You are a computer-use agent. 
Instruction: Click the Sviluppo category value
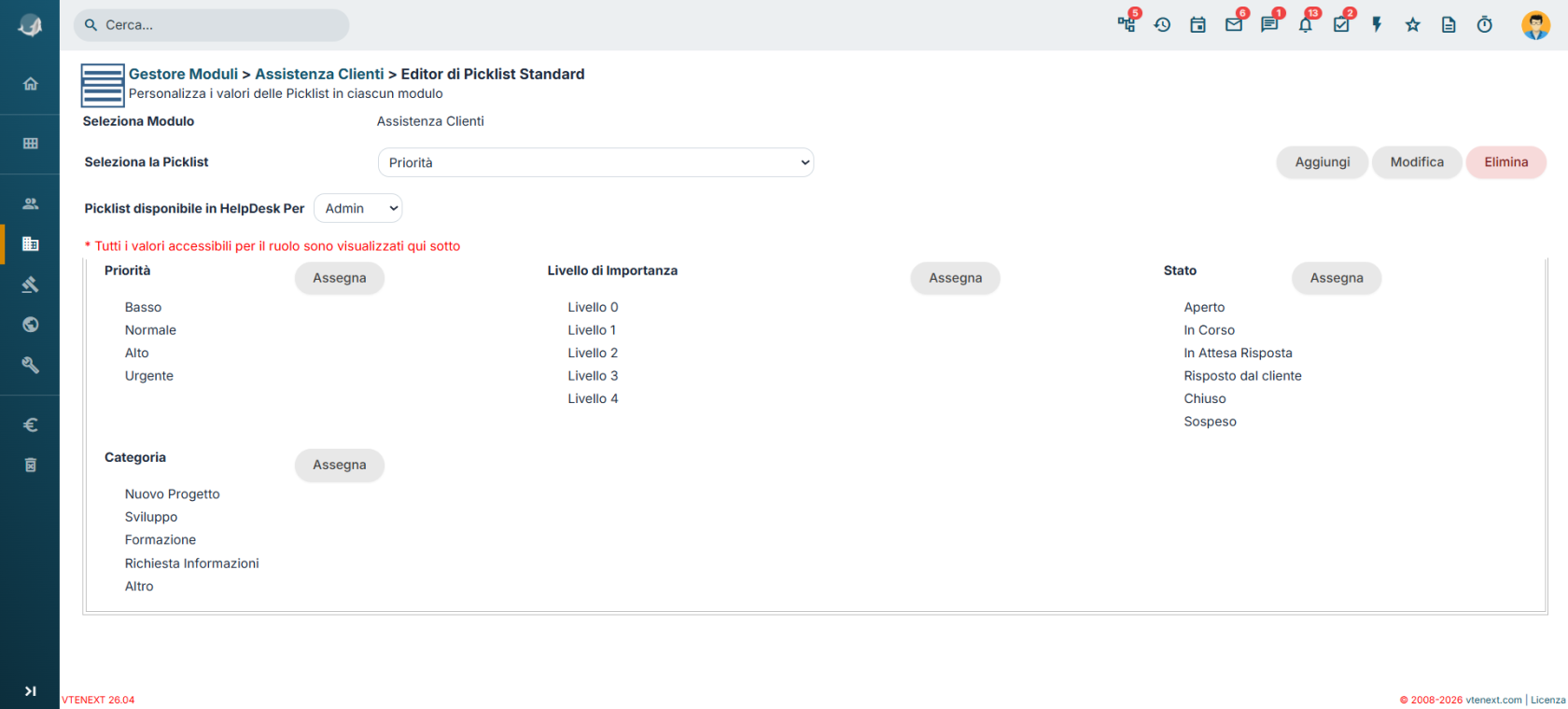[151, 517]
